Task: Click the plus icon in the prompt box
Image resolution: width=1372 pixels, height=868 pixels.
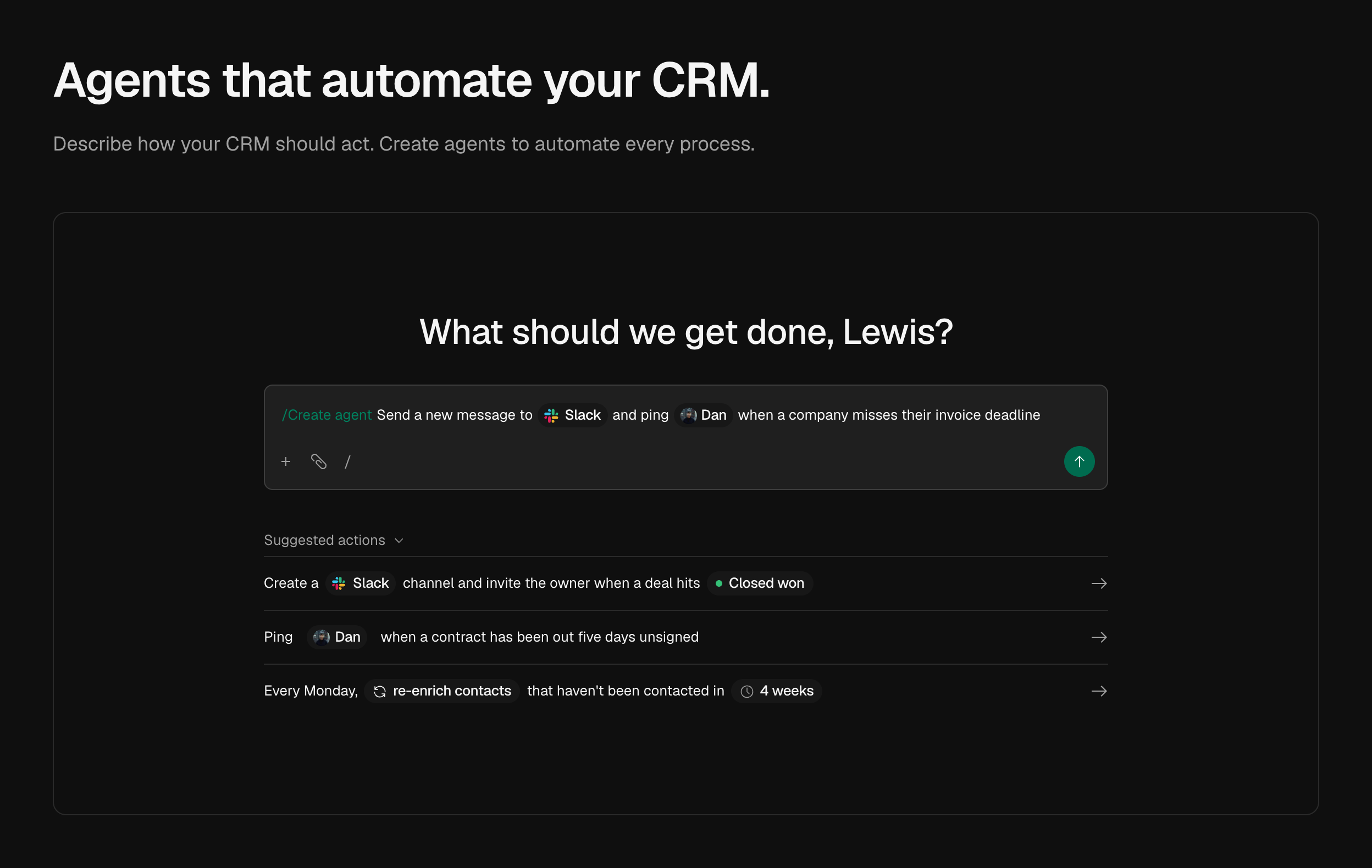Action: point(286,461)
